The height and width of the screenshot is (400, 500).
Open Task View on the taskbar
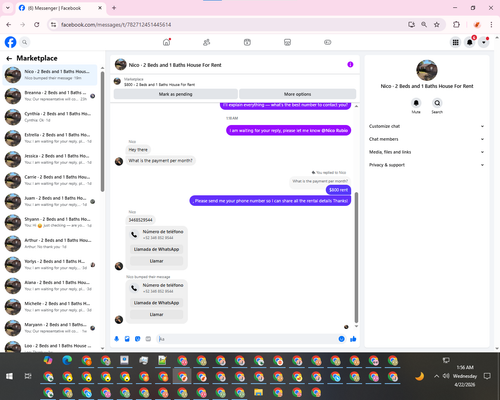tap(28, 376)
